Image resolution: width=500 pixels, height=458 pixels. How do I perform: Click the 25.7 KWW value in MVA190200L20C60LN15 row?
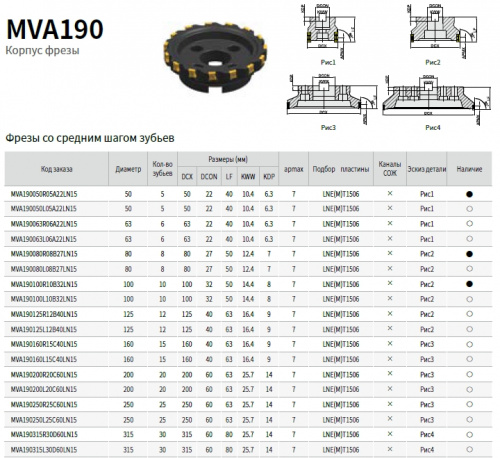point(248,389)
